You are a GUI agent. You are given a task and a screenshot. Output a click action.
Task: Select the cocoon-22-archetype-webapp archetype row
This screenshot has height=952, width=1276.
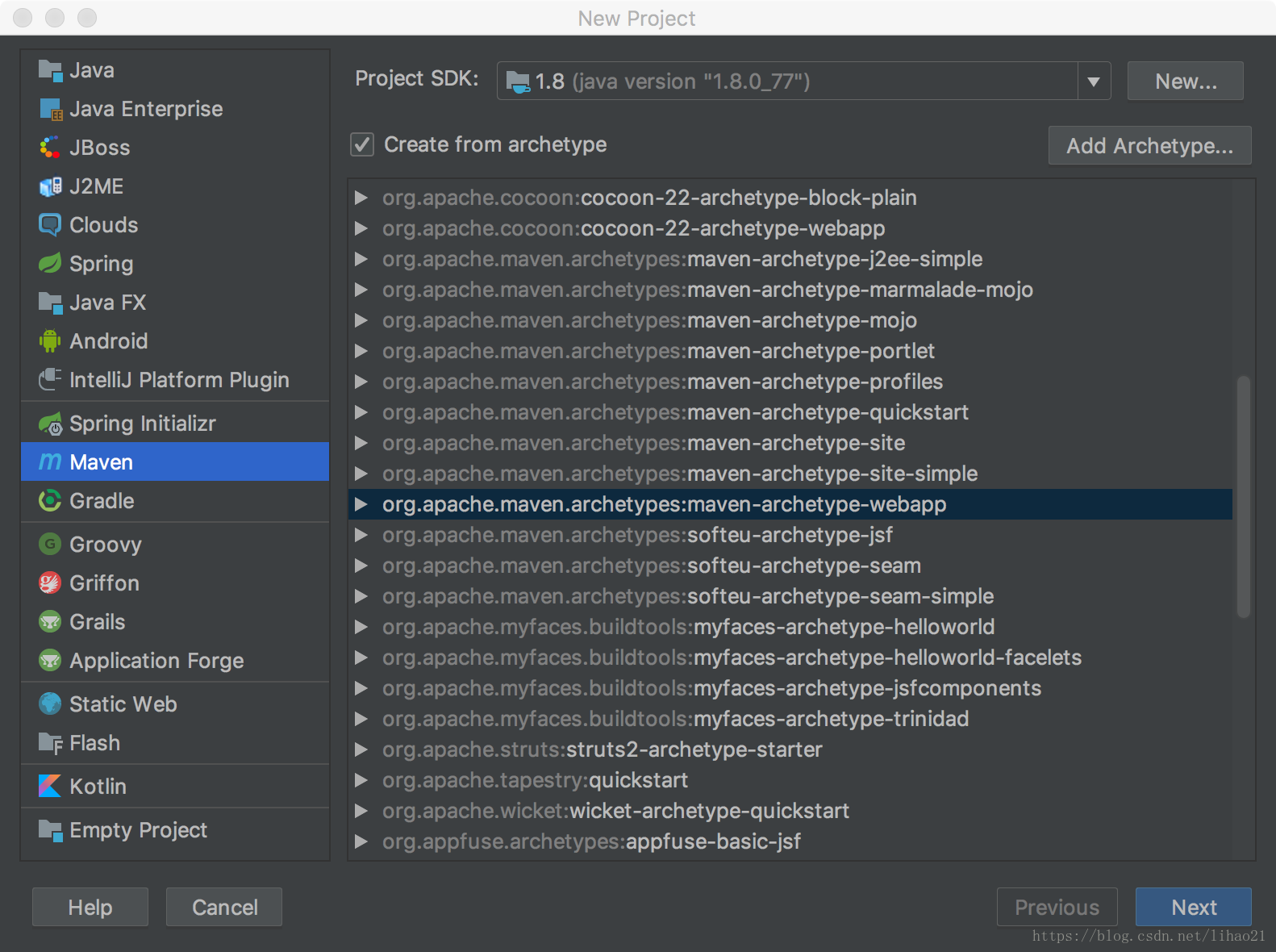(x=633, y=228)
